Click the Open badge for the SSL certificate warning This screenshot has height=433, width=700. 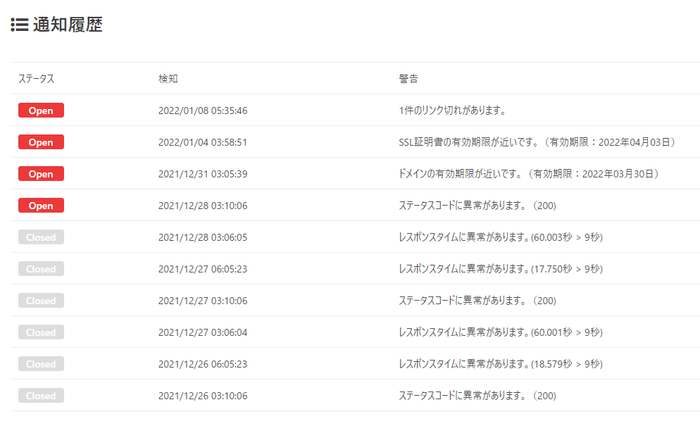[x=41, y=142]
